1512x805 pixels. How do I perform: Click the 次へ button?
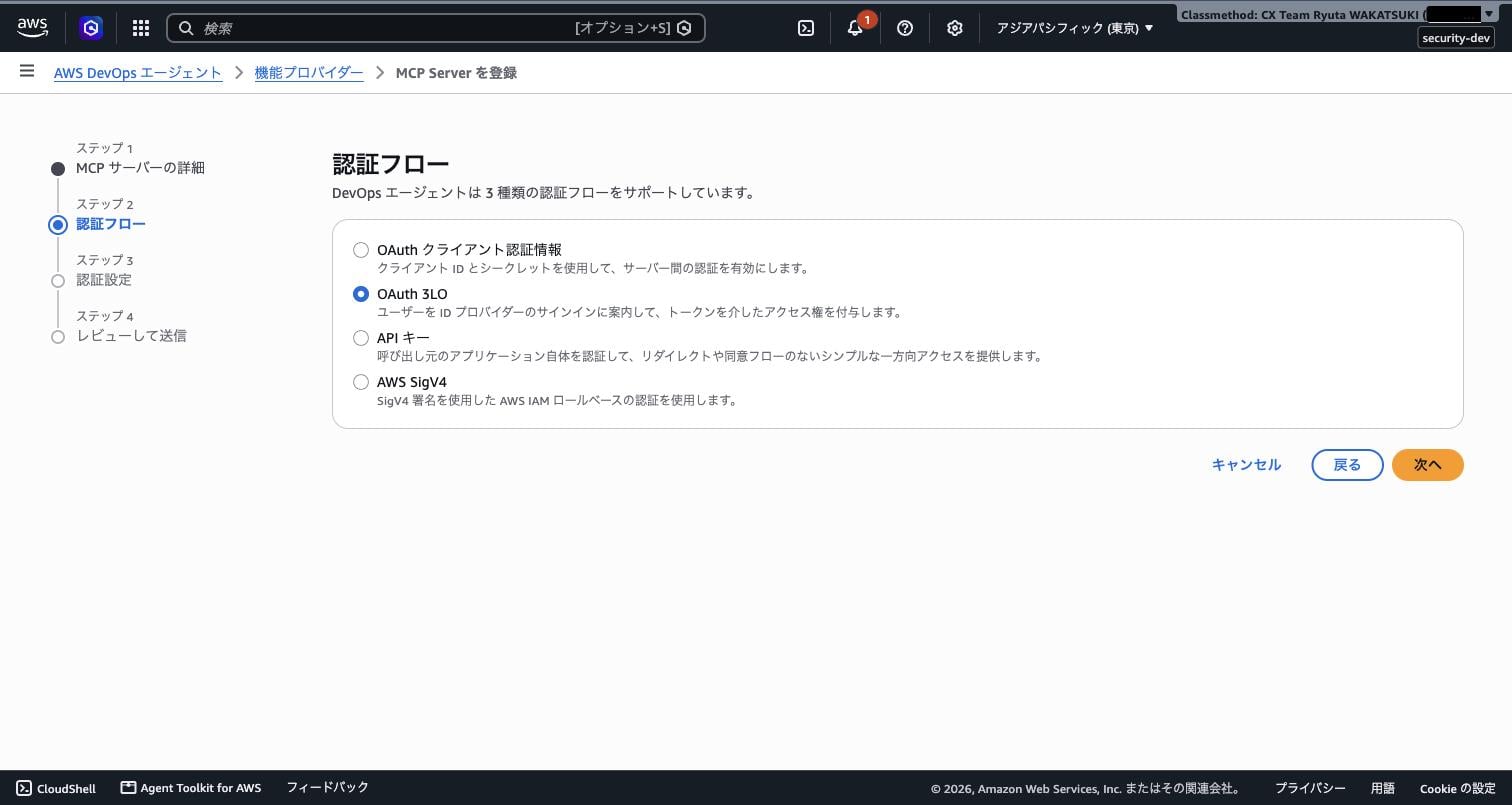click(1427, 465)
